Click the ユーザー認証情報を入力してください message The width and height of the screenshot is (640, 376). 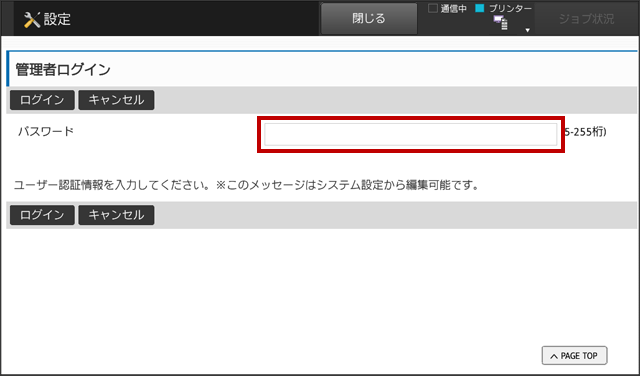click(x=246, y=185)
